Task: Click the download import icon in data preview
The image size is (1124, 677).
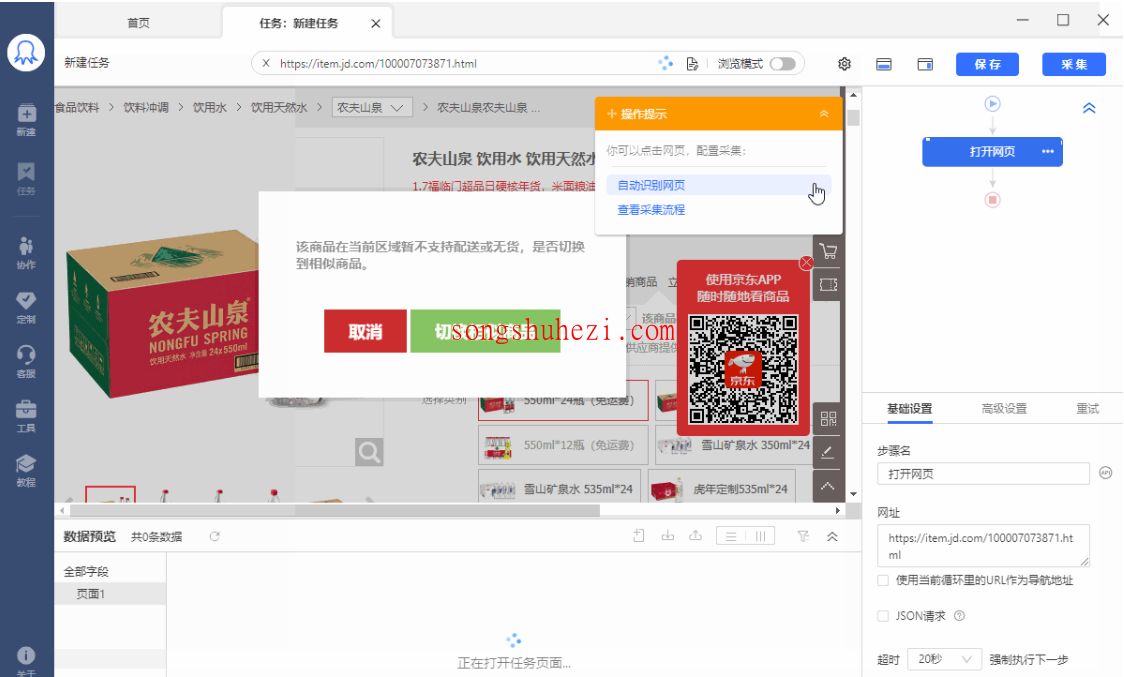Action: 667,536
